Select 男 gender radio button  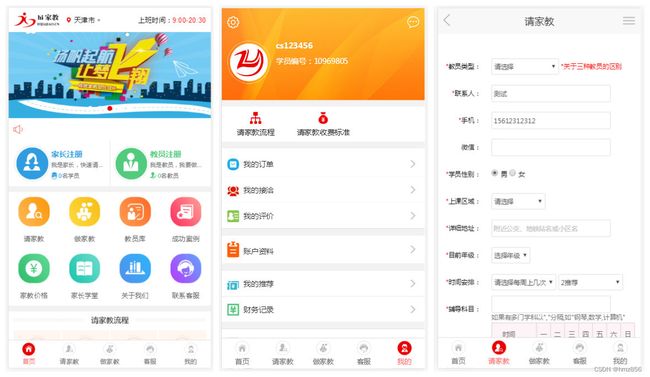[x=495, y=173]
